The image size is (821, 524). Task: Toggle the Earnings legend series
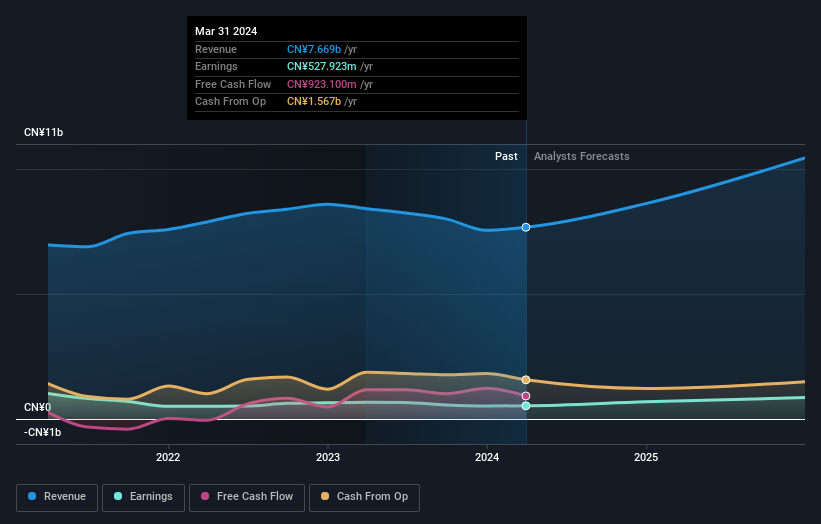pyautogui.click(x=143, y=497)
